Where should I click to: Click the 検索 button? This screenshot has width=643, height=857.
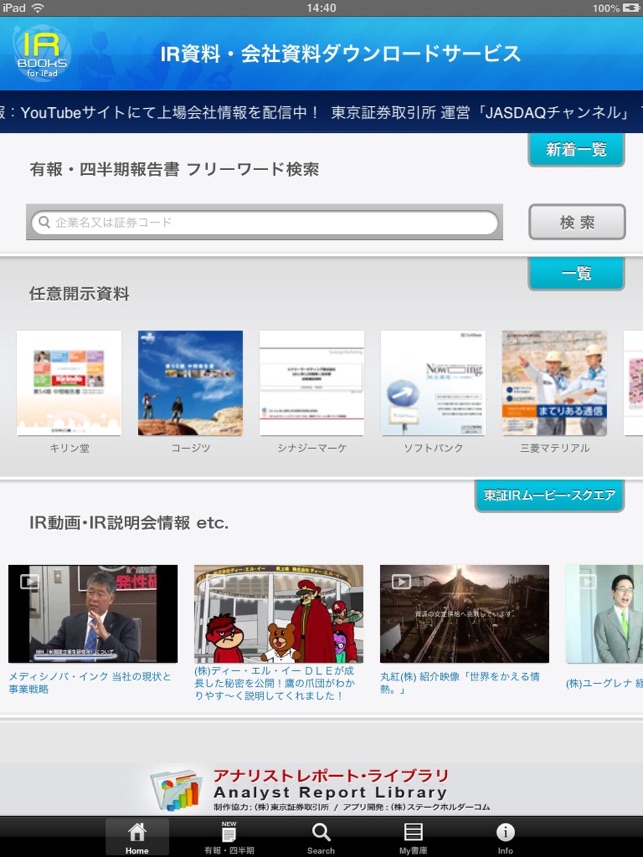(x=577, y=222)
